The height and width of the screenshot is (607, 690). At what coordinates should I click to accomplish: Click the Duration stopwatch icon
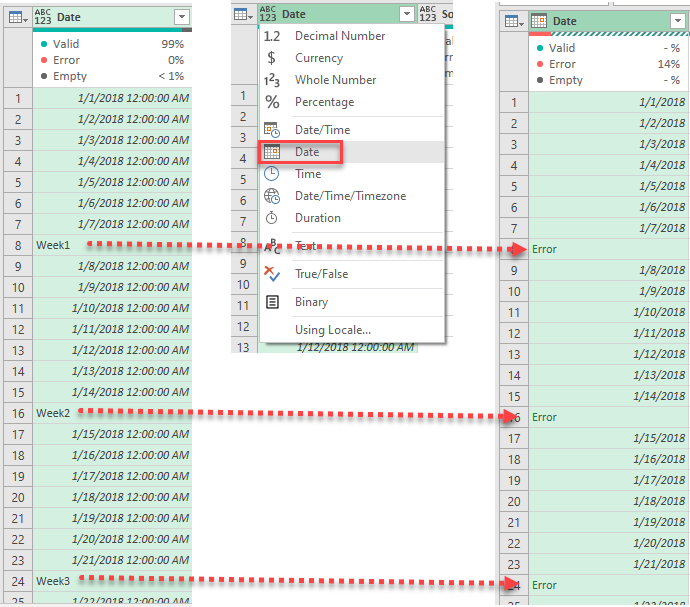click(271, 218)
